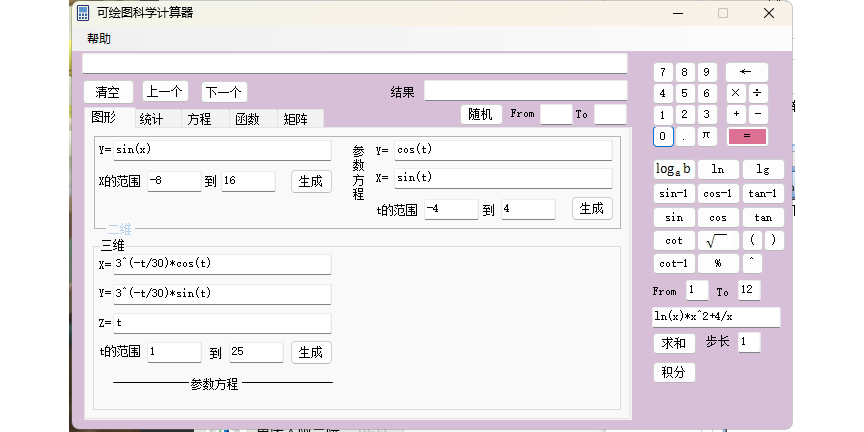Click the pink equals key
This screenshot has width=864, height=432.
pyautogui.click(x=747, y=136)
